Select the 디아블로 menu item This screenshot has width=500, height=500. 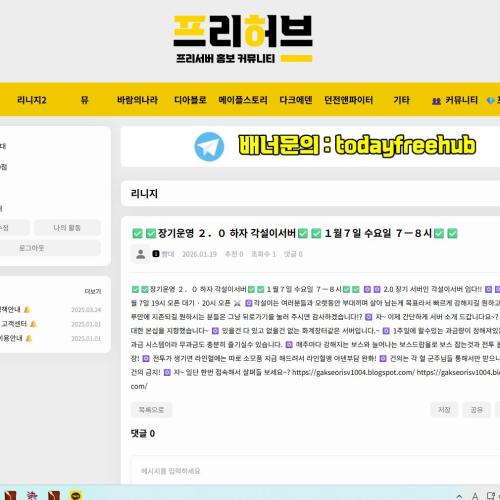click(x=190, y=100)
